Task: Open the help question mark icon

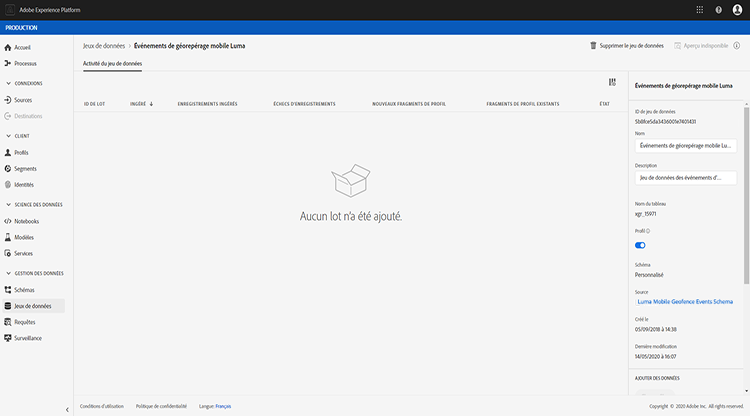Action: 718,10
